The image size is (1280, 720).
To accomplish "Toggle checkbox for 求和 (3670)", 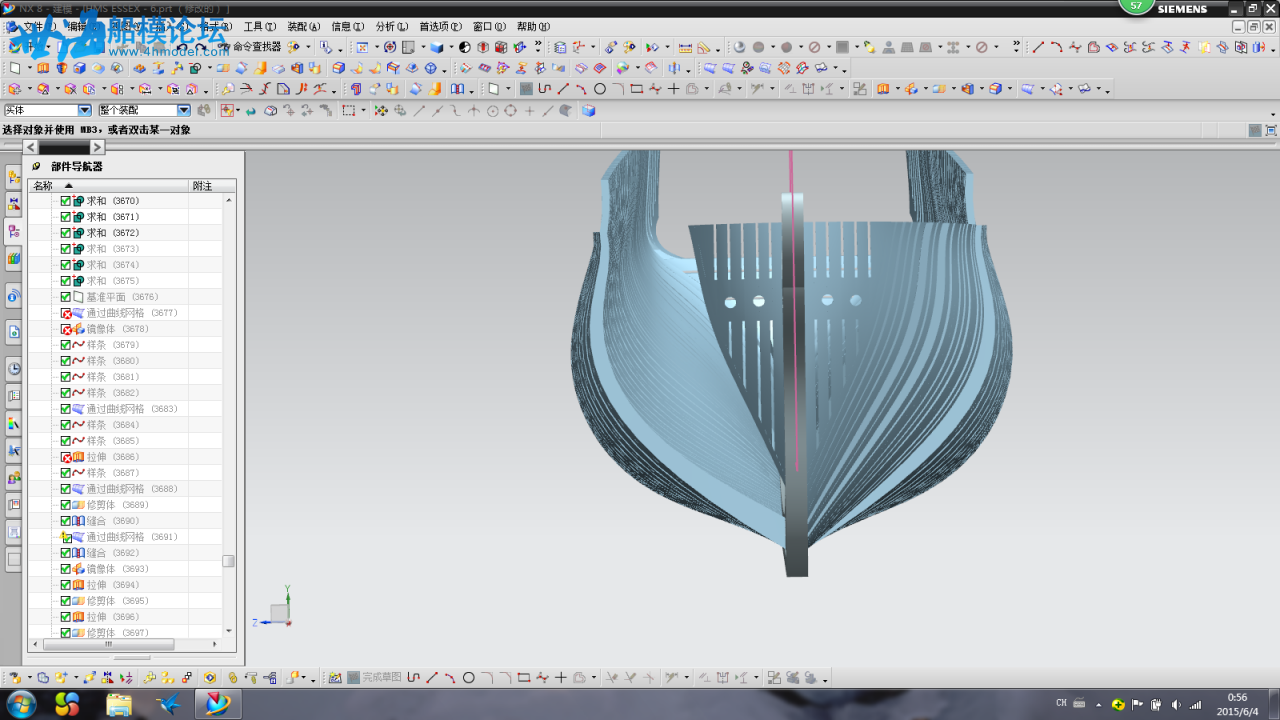I will click(x=66, y=201).
